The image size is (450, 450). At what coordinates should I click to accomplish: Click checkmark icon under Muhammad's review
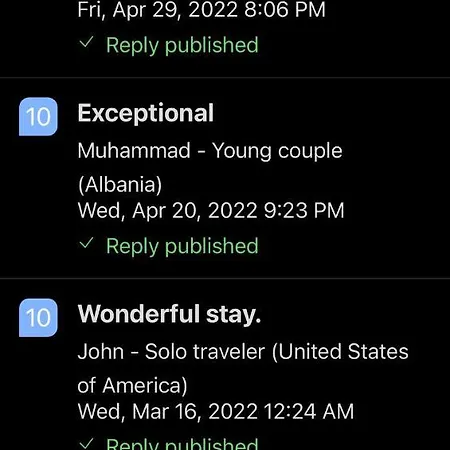pyautogui.click(x=86, y=243)
